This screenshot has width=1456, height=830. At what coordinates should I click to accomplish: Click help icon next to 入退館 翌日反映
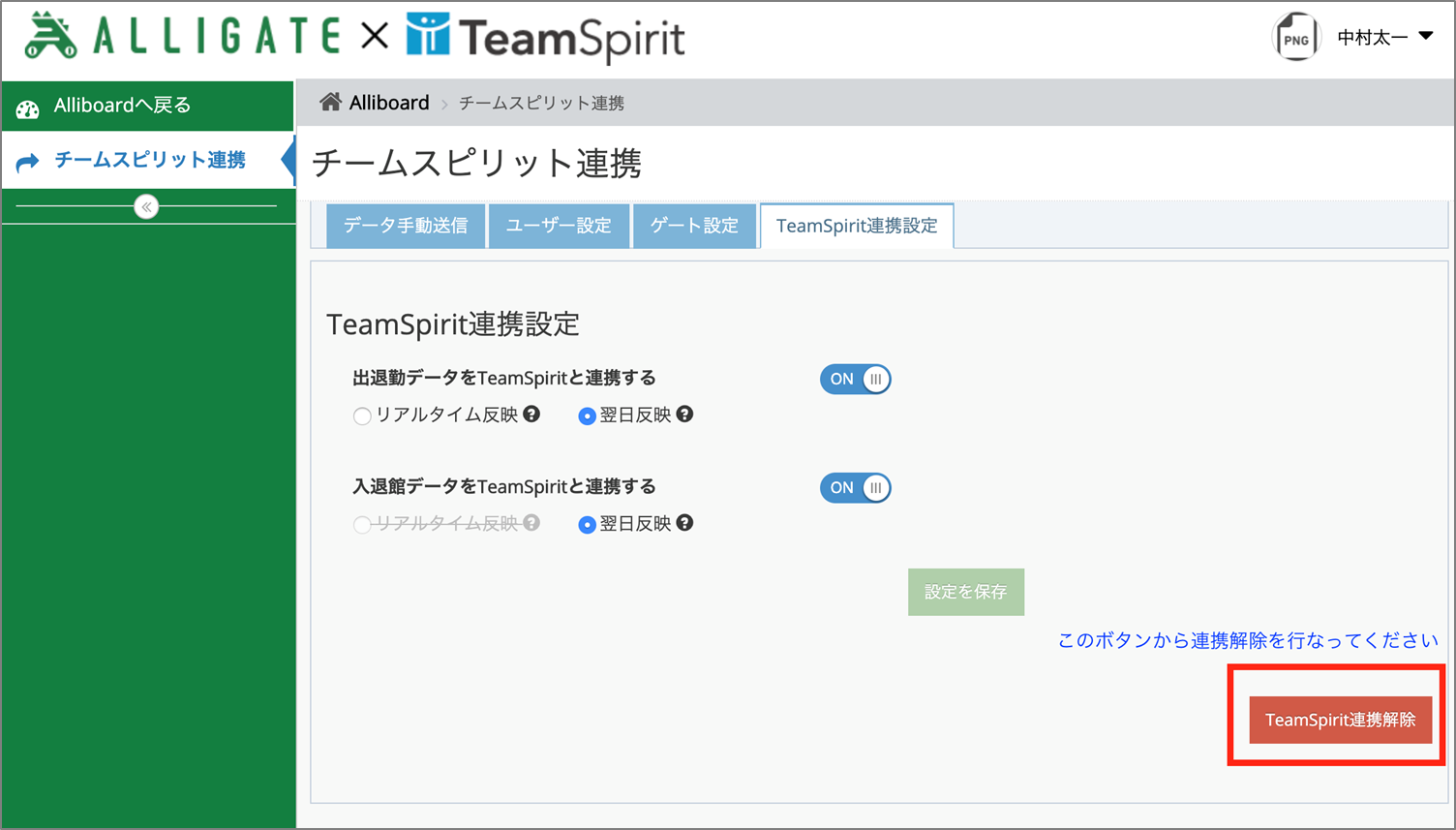point(684,522)
